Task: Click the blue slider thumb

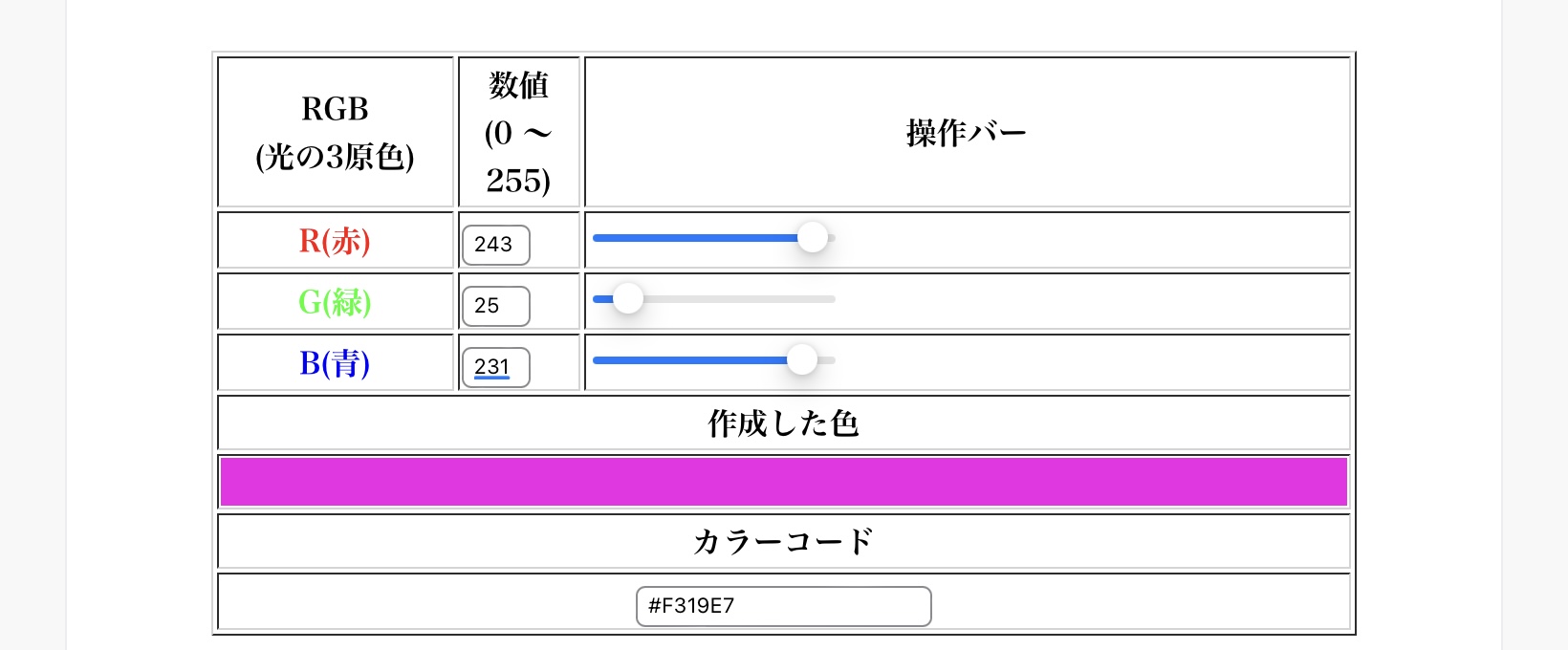Action: click(x=802, y=359)
